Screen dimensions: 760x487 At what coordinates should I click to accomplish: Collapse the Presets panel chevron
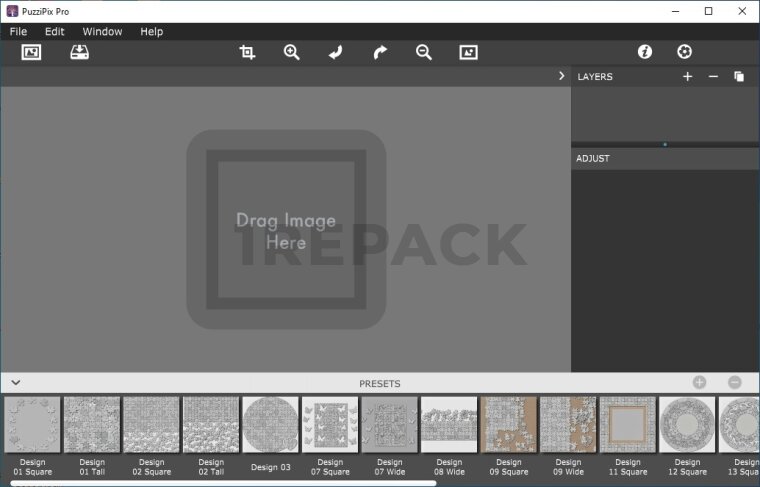[x=15, y=383]
